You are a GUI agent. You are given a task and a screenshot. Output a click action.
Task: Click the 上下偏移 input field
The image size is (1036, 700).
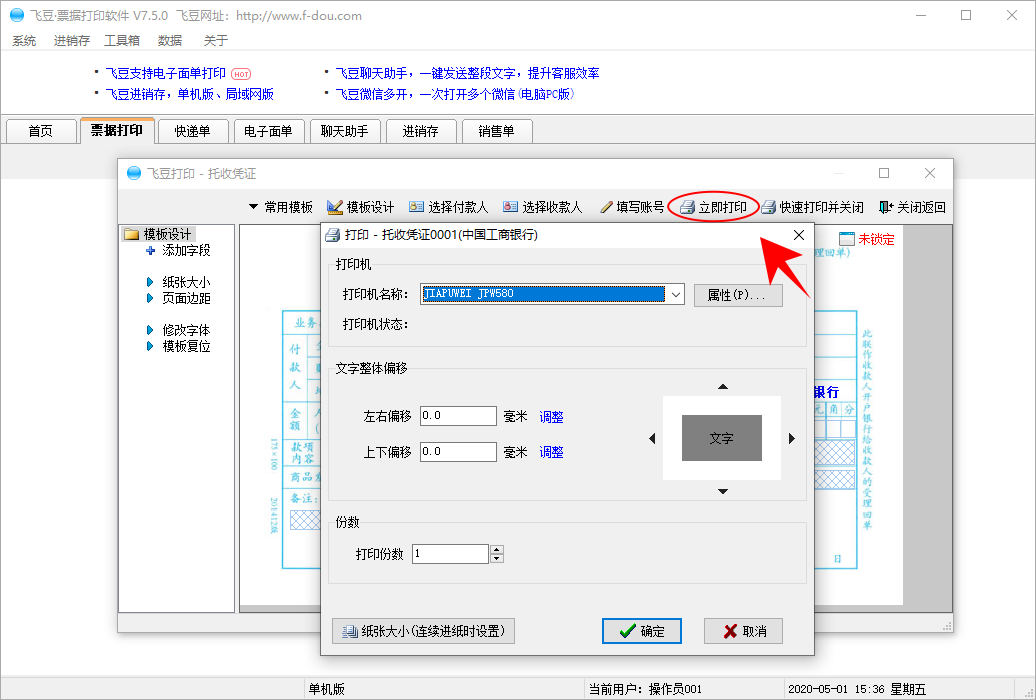click(458, 452)
